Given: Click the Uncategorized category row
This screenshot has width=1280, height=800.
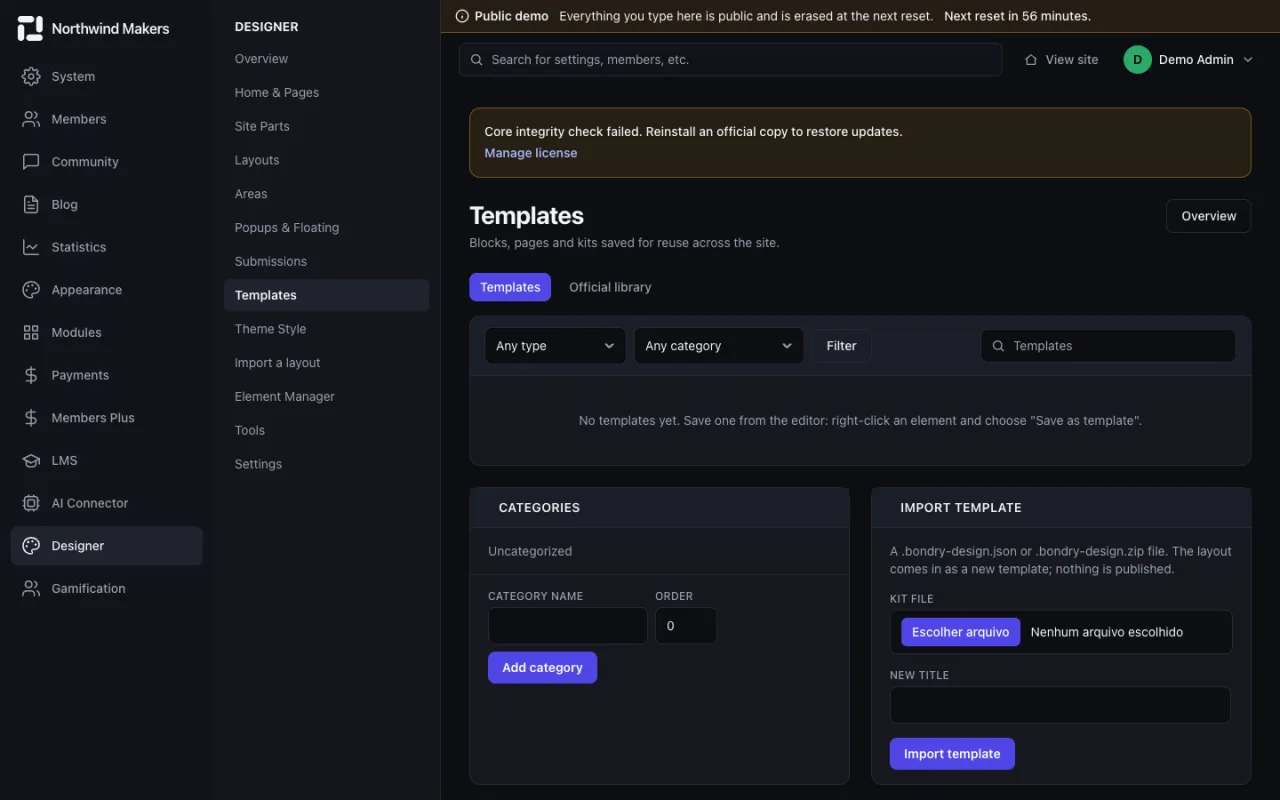Looking at the screenshot, I should pyautogui.click(x=660, y=551).
